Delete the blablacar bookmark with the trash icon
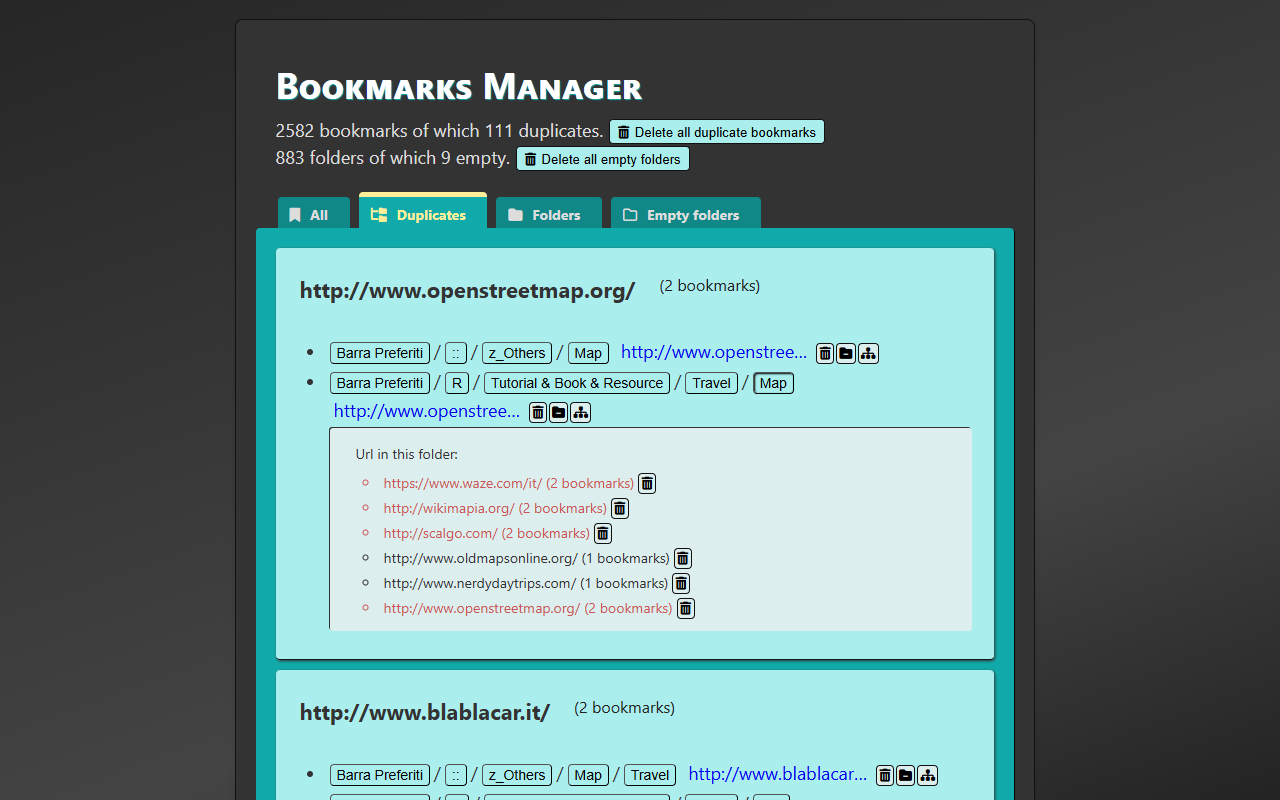Screen dimensions: 1280x800 tap(885, 775)
